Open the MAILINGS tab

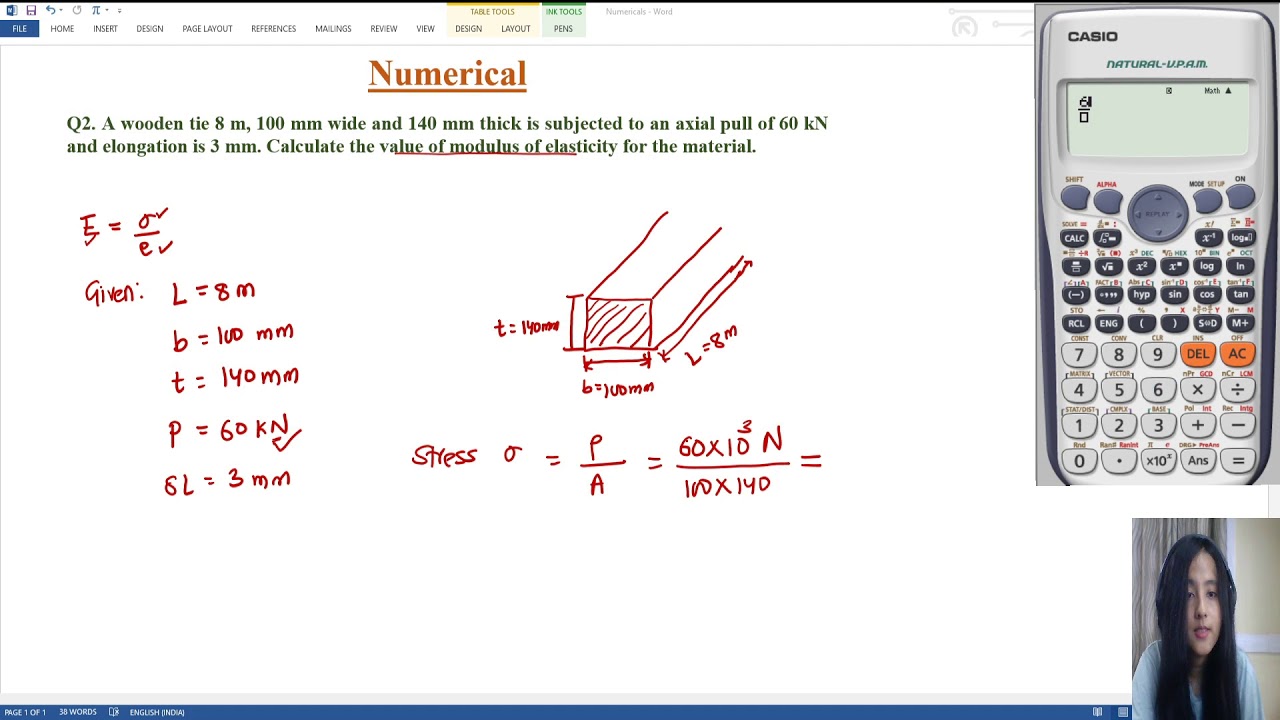tap(333, 29)
